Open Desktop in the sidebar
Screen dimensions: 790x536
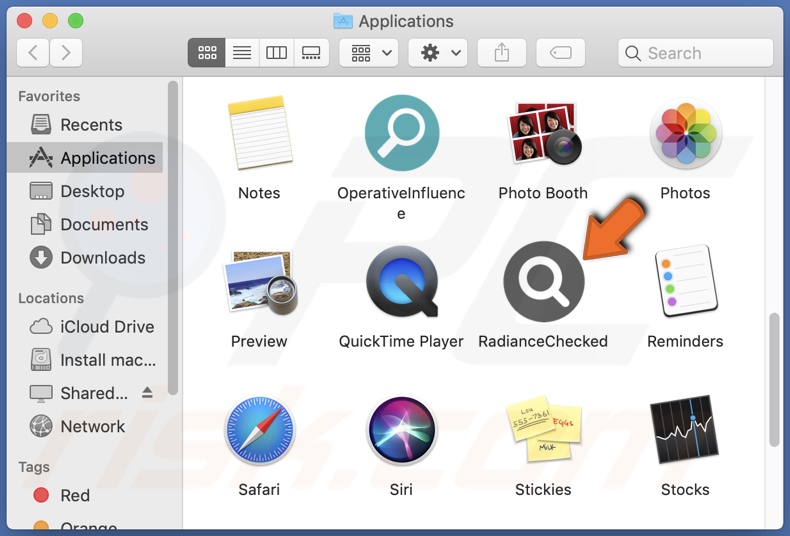[x=85, y=191]
